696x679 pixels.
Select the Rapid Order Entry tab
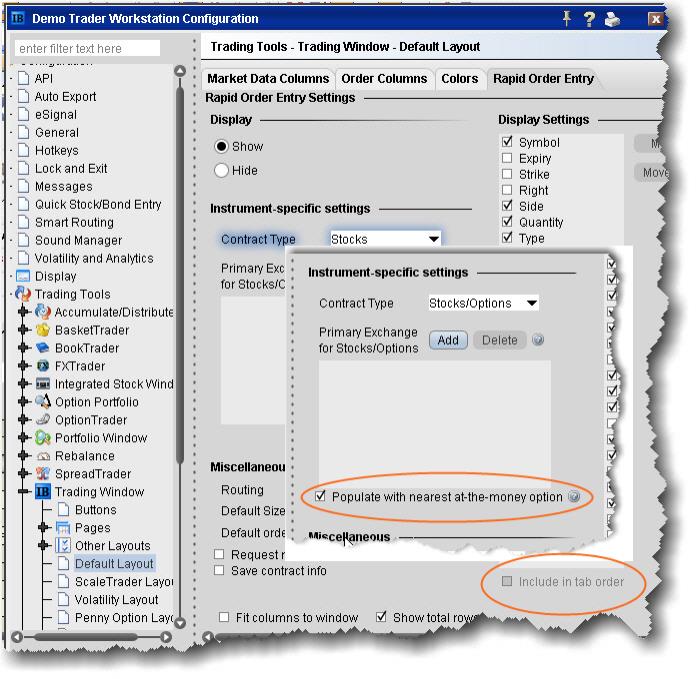point(543,79)
